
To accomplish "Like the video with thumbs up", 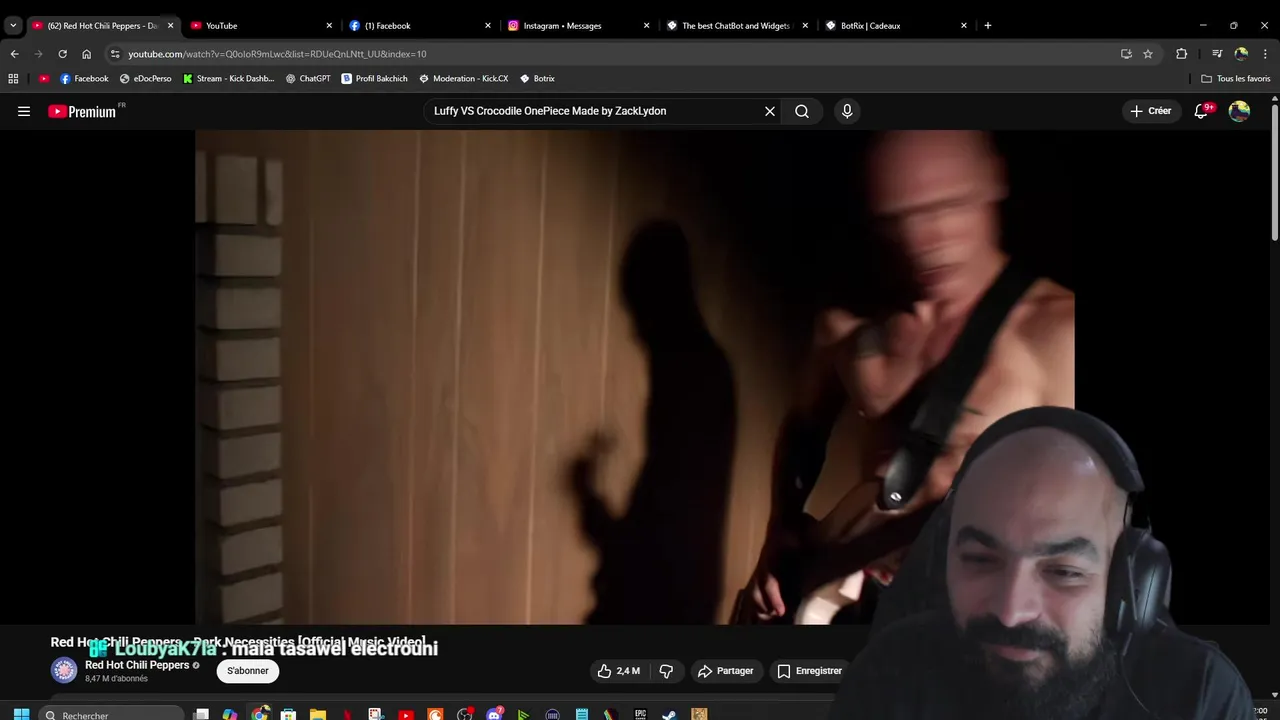I will pos(618,671).
